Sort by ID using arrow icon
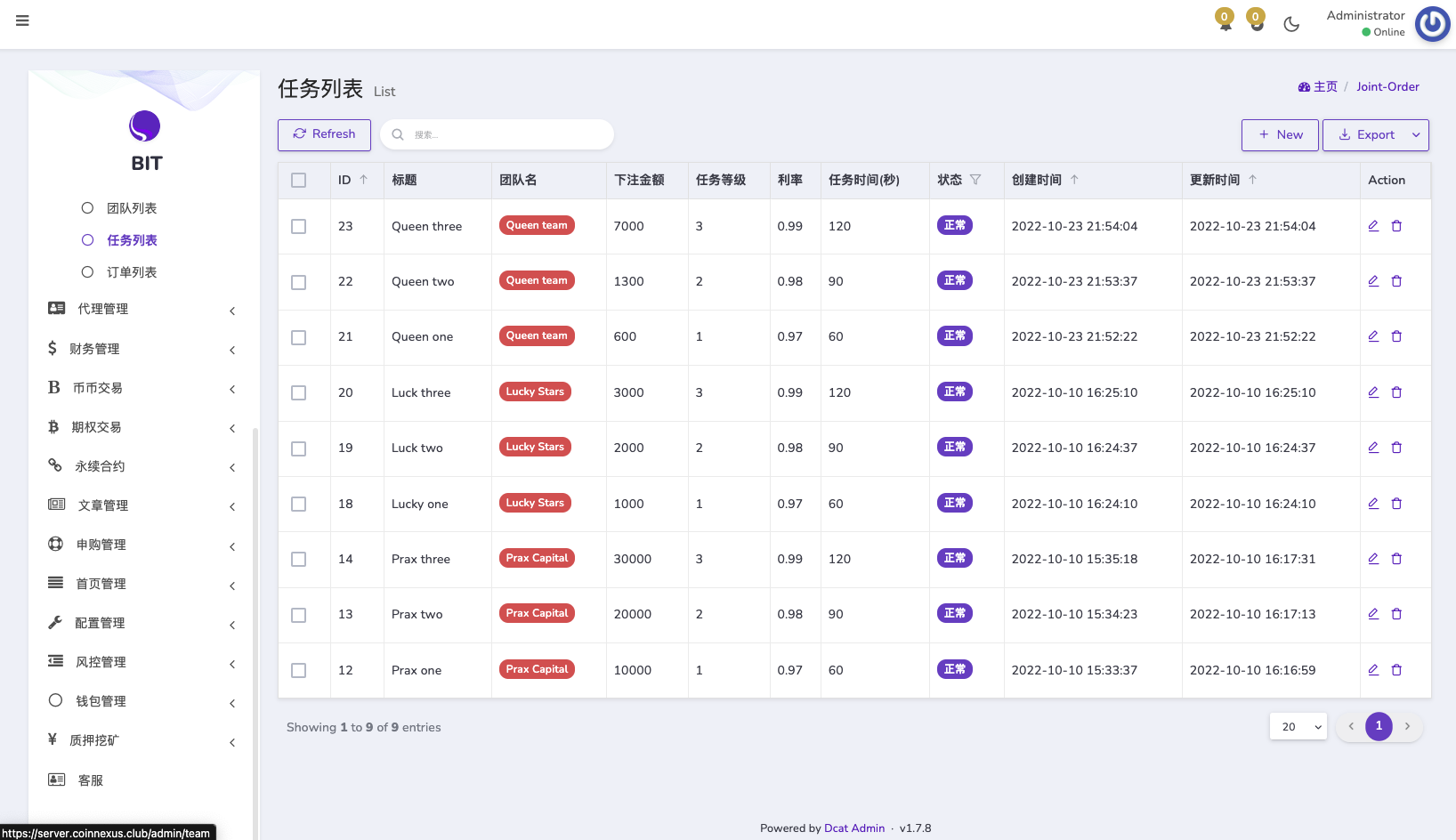Screen dimensions: 1456x840 pos(363,180)
